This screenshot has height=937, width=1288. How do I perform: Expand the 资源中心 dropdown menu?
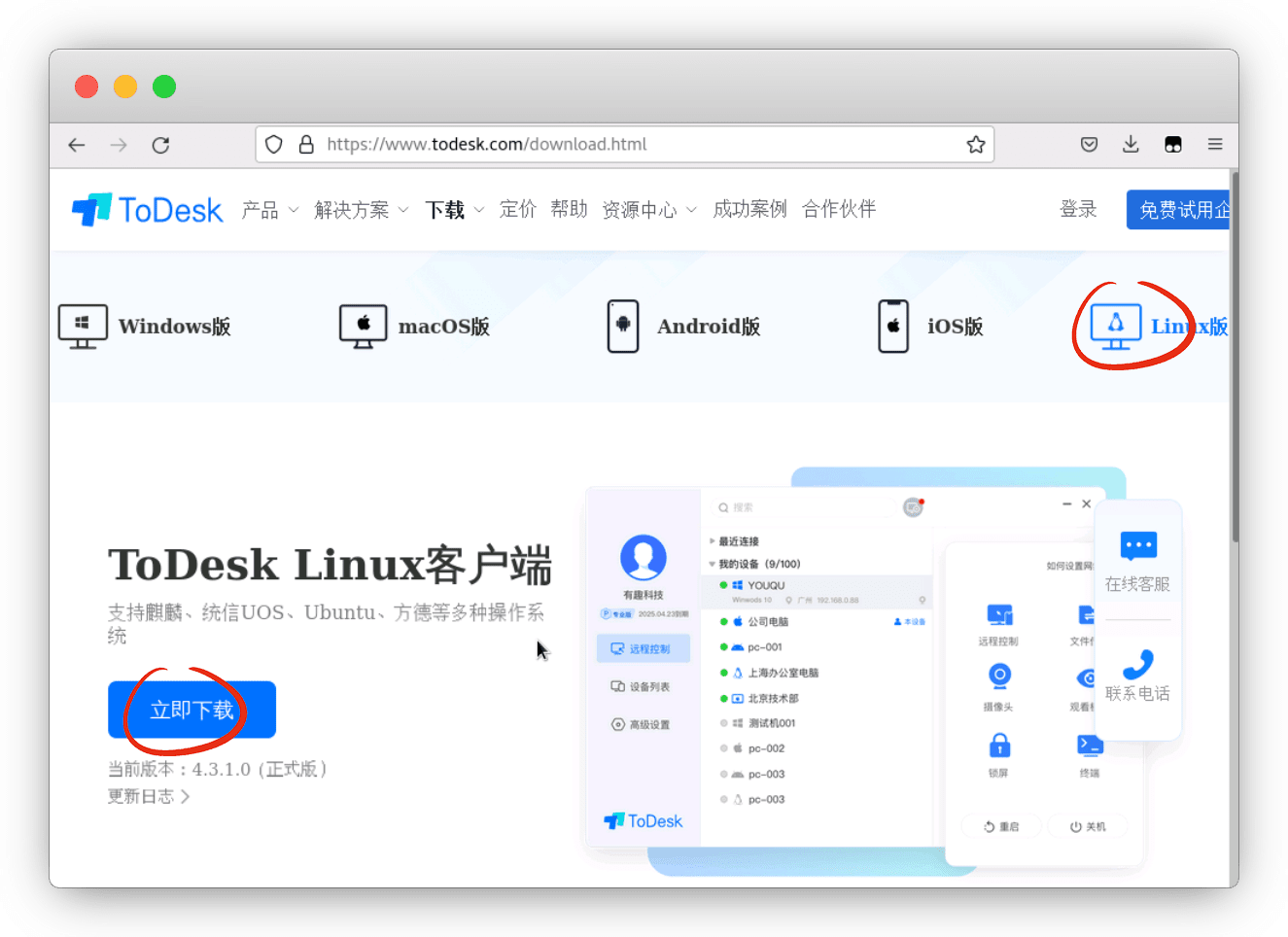pos(648,210)
